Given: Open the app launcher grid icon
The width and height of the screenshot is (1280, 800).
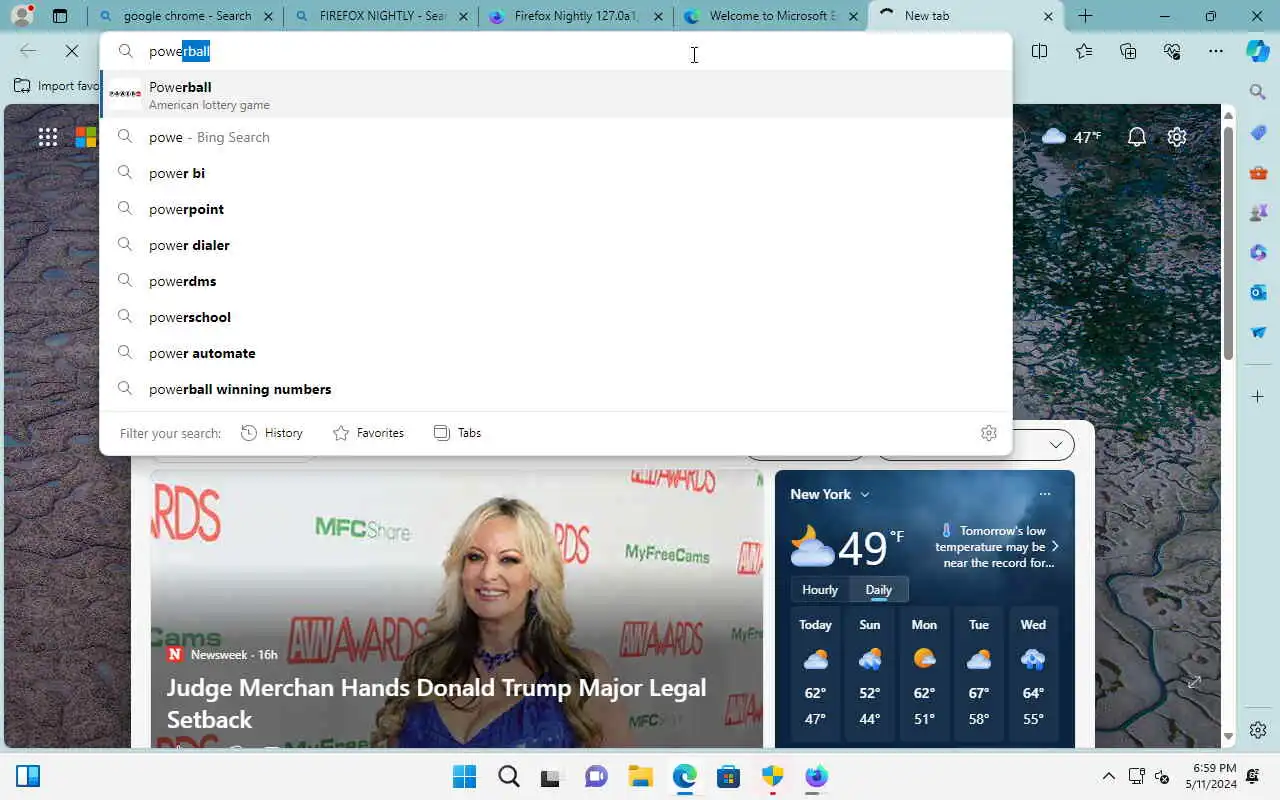Looking at the screenshot, I should click(47, 137).
